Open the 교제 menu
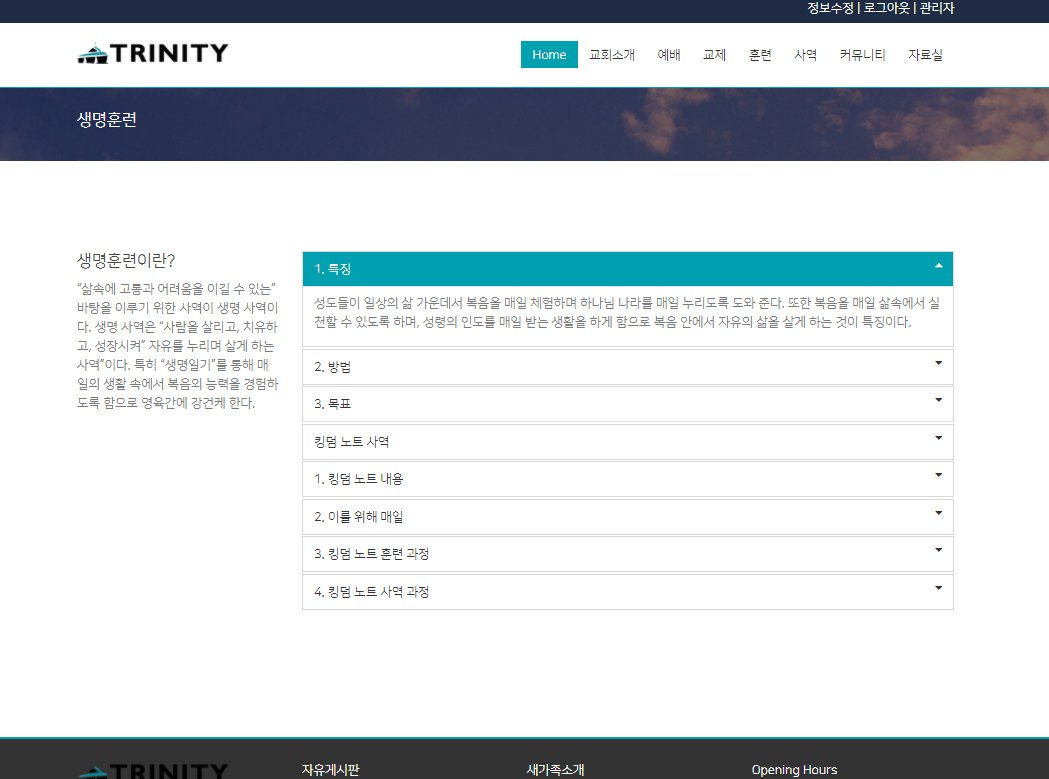Viewport: 1049px width, 779px height. (x=714, y=55)
